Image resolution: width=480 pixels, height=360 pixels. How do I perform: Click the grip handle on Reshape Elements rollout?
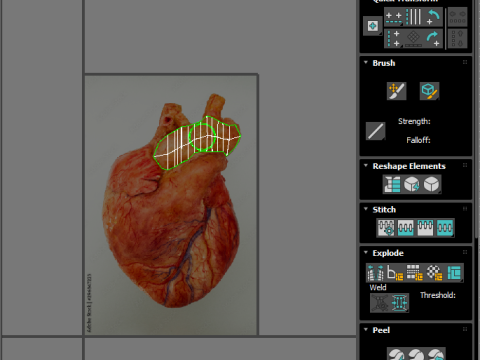(x=465, y=165)
